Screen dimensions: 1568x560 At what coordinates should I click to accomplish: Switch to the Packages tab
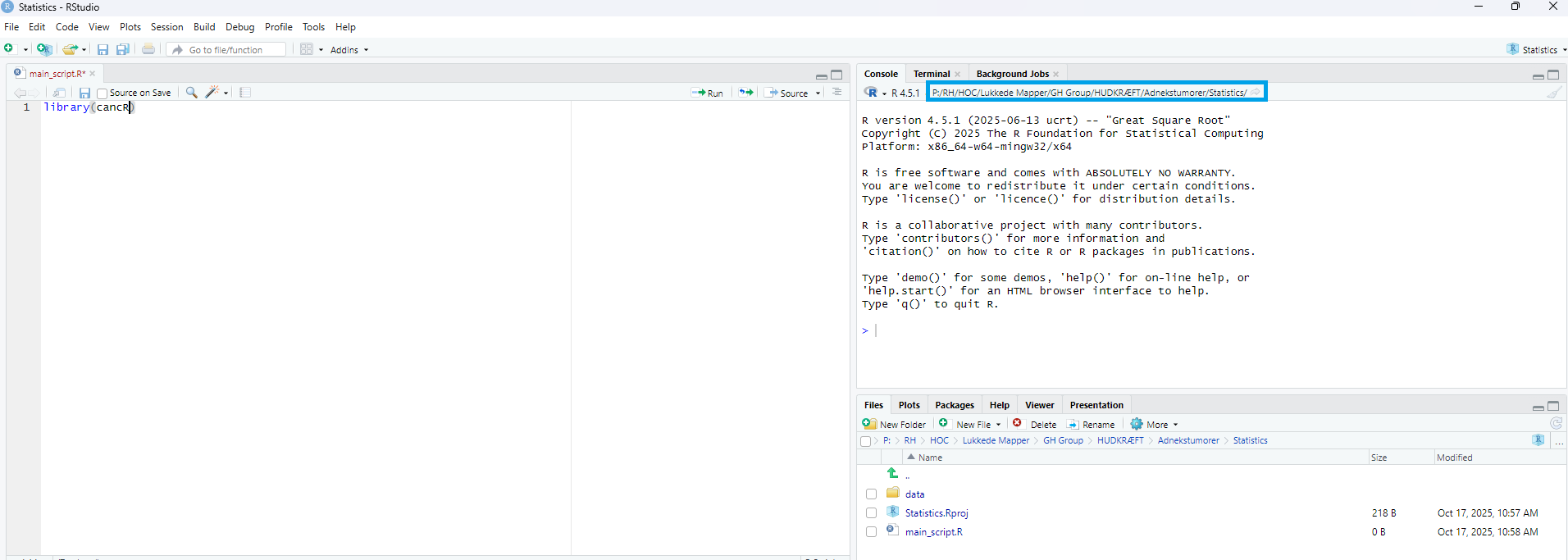(x=954, y=405)
